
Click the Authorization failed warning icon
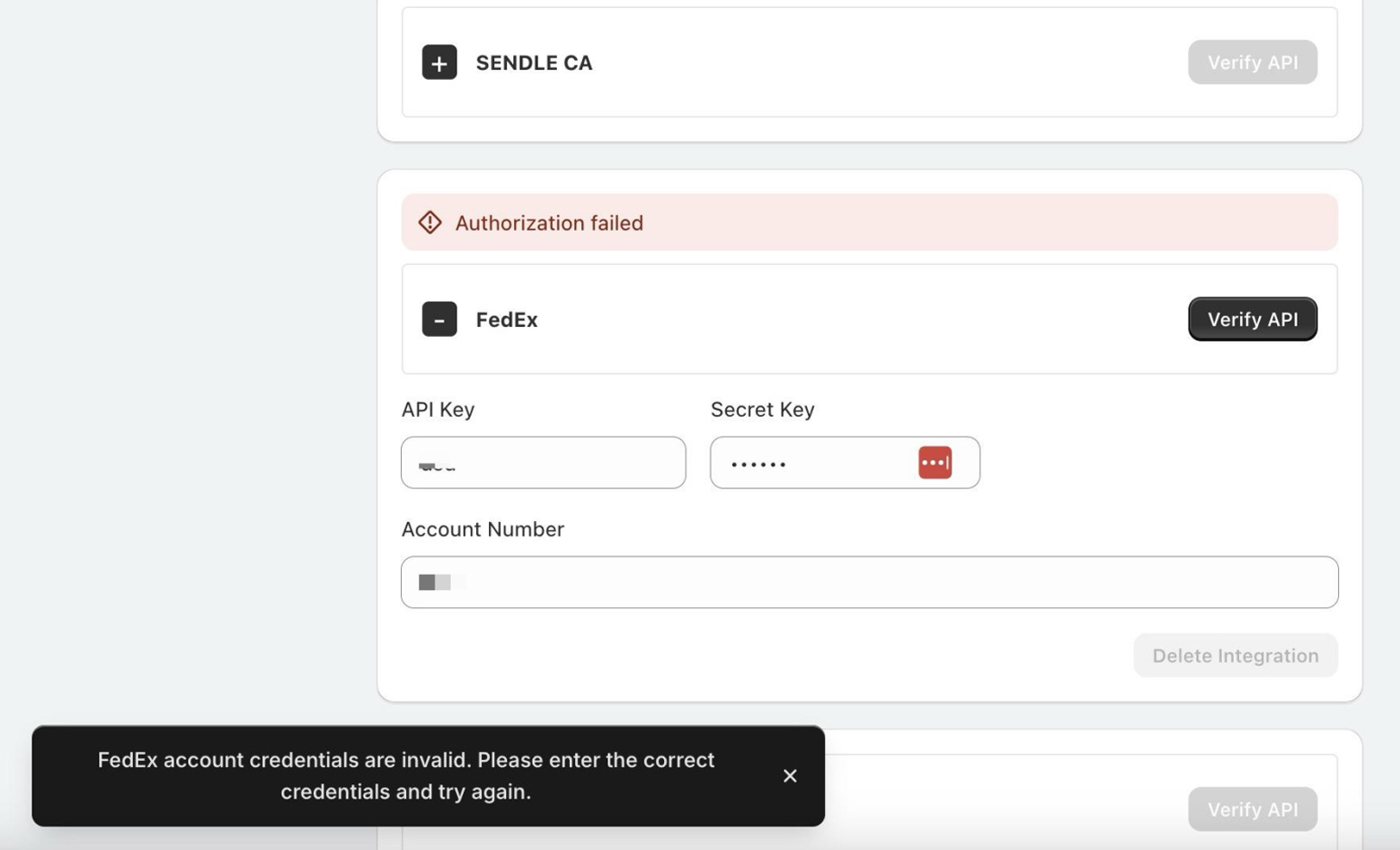(x=430, y=222)
